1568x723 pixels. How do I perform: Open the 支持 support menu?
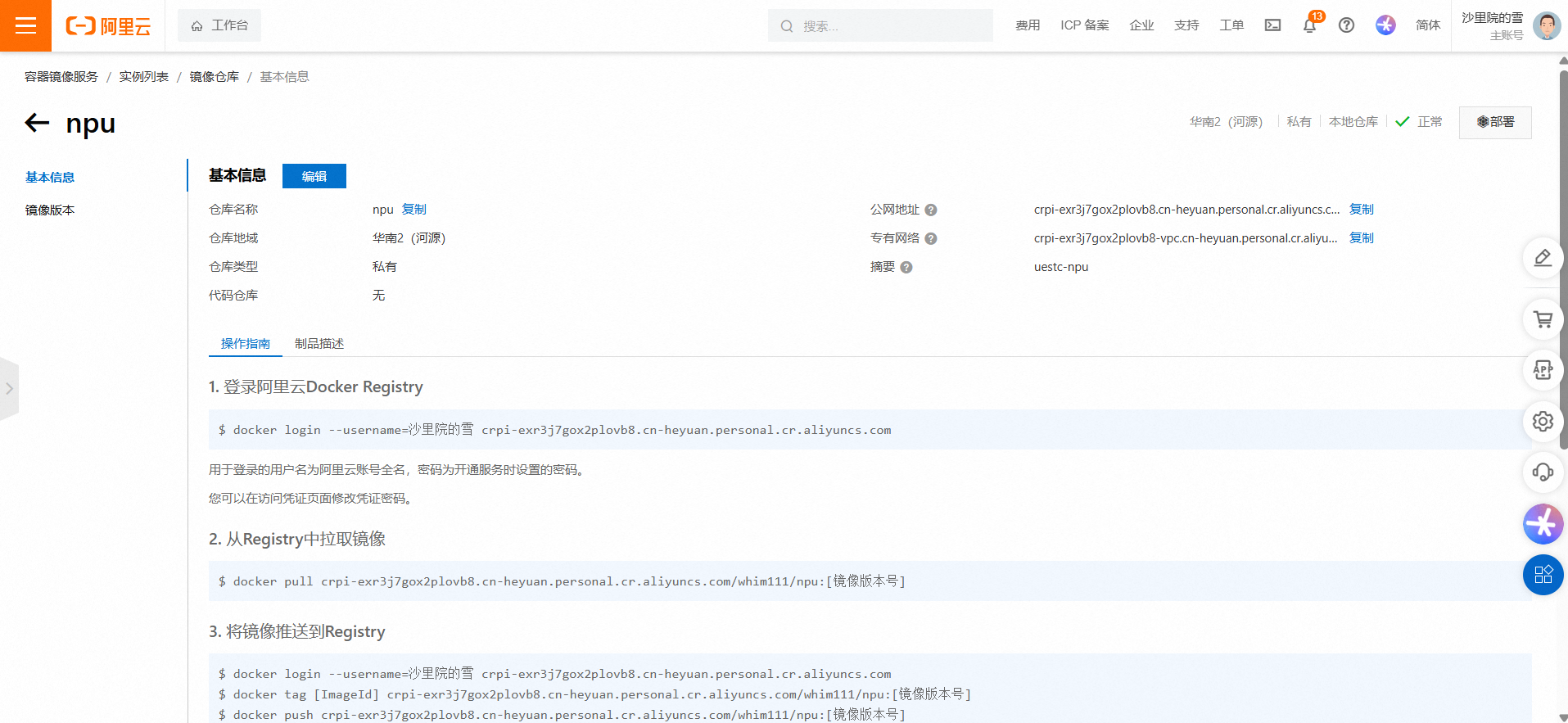pyautogui.click(x=1186, y=25)
